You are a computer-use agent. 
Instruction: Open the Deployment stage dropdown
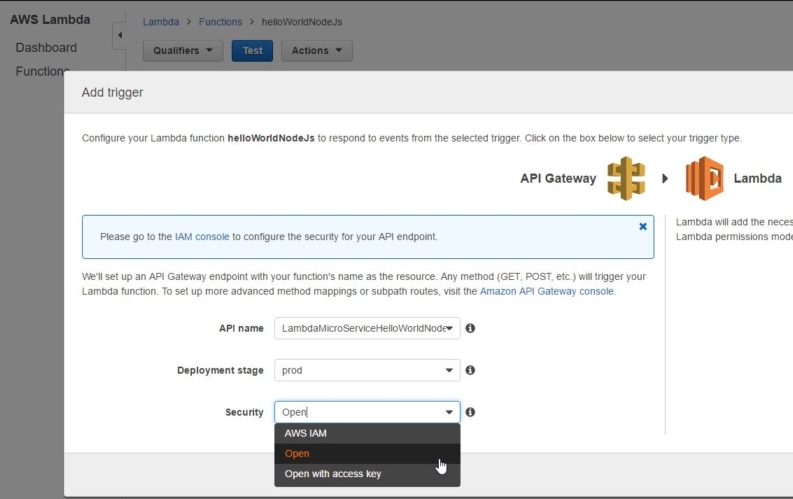coord(367,370)
